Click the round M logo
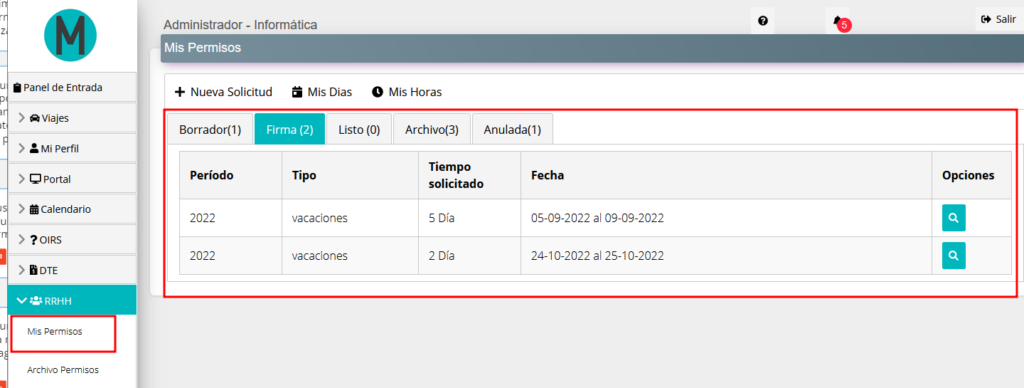This screenshot has height=388, width=1024. 71,36
